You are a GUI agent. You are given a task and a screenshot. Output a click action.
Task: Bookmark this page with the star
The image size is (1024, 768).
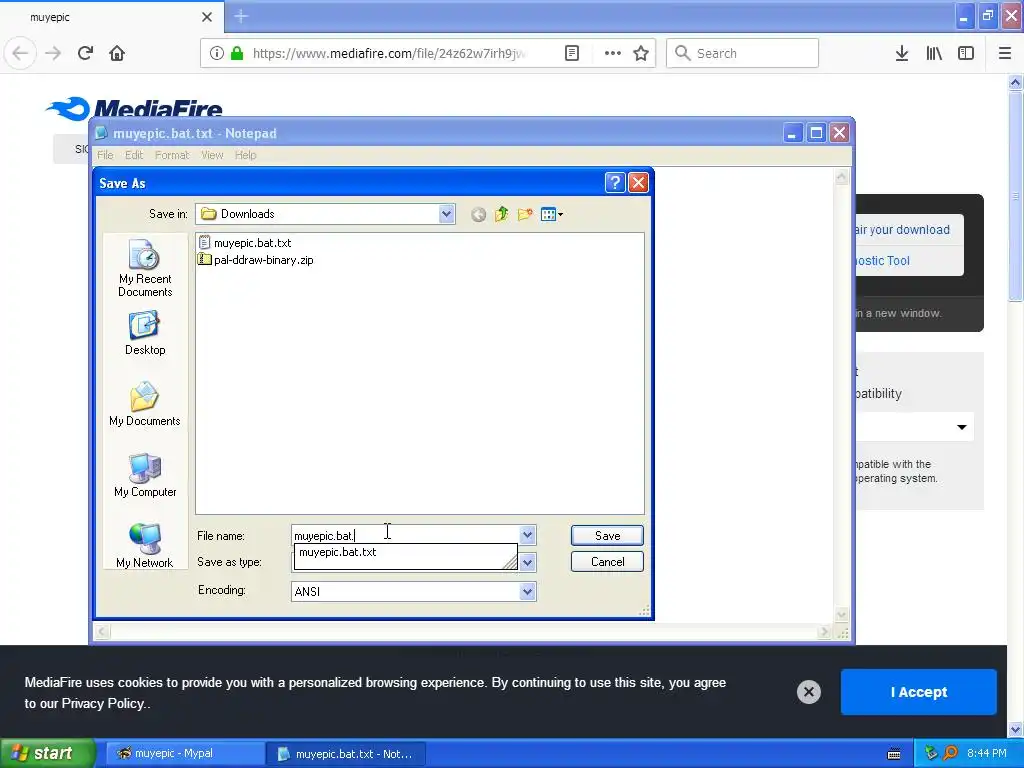(x=641, y=53)
